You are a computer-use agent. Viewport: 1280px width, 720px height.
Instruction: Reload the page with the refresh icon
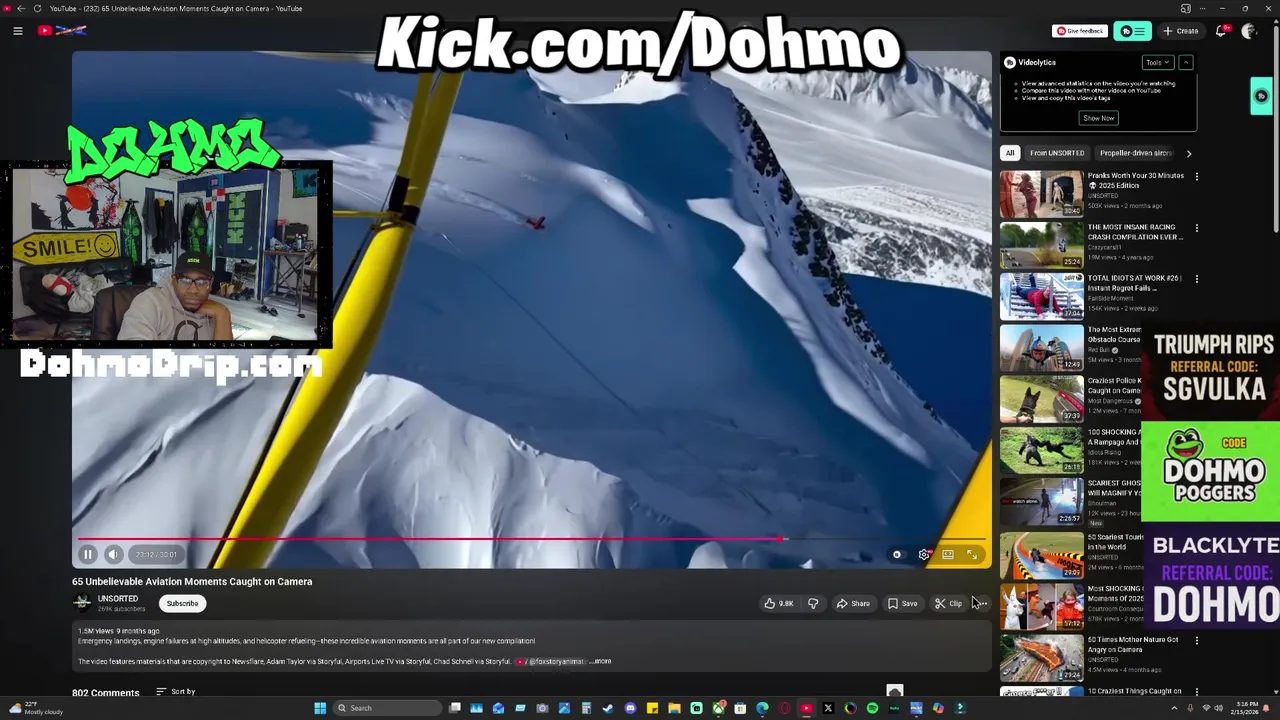[38, 8]
